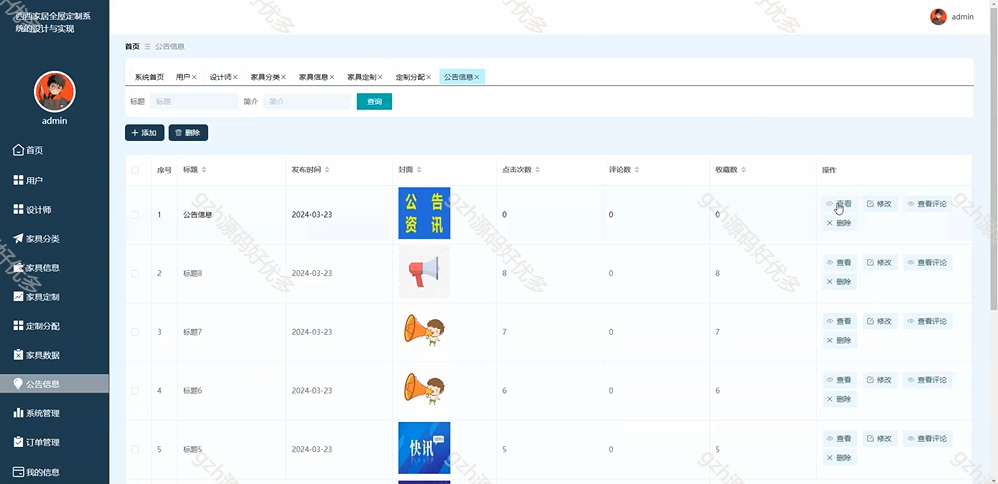998x484 pixels.
Task: Sort the table by 标题 column
Action: point(204,170)
